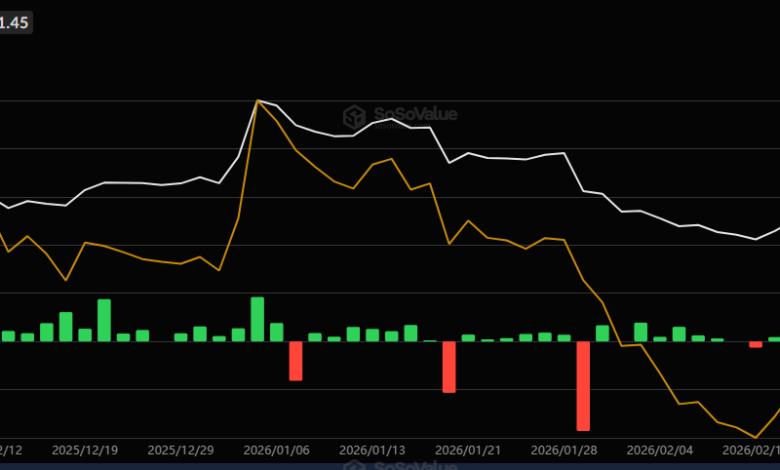Image resolution: width=780 pixels, height=470 pixels.
Task: Select the tiny red bar at far right
Action: (x=755, y=344)
